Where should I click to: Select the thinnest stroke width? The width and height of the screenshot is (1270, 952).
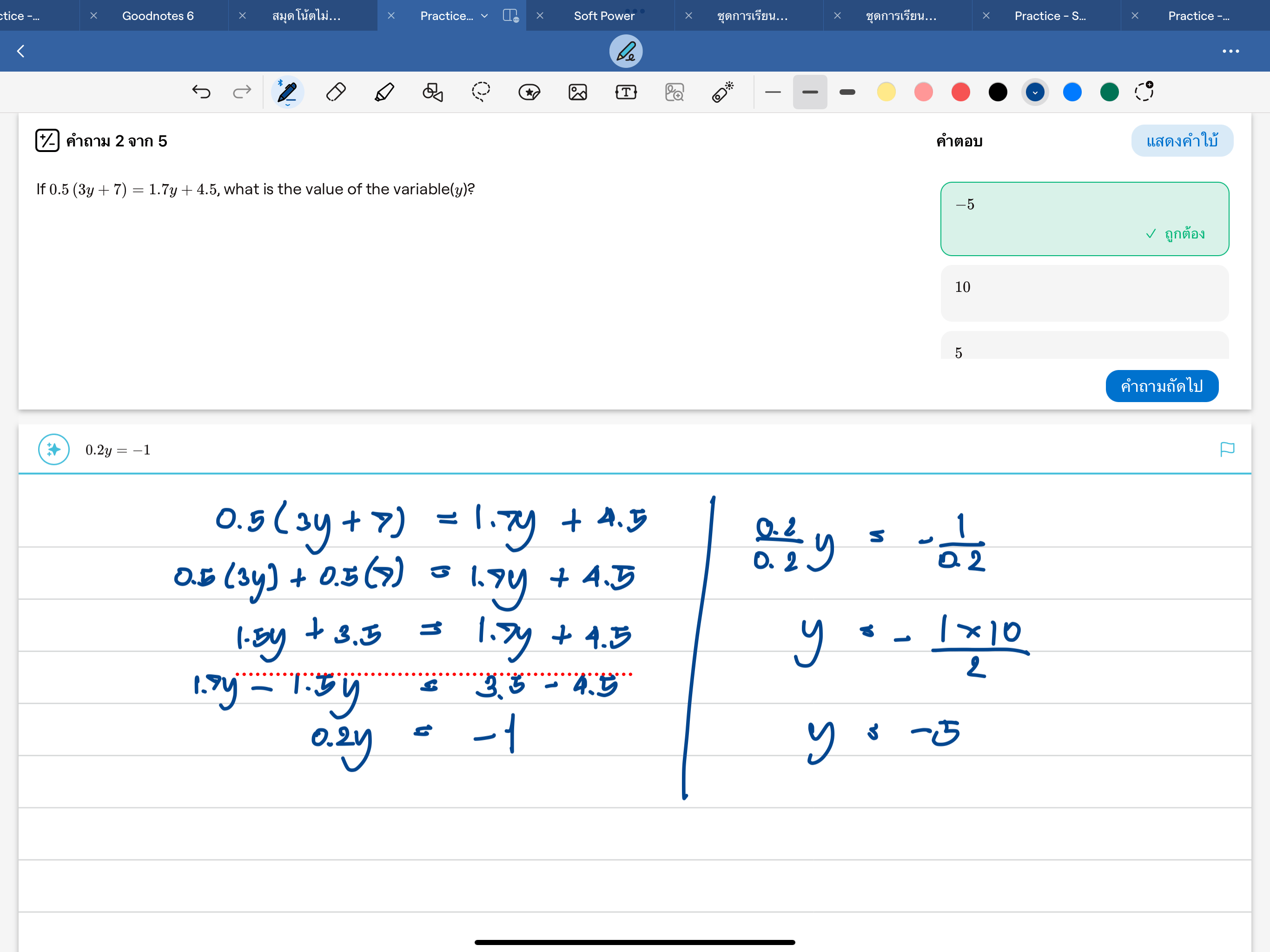point(773,92)
